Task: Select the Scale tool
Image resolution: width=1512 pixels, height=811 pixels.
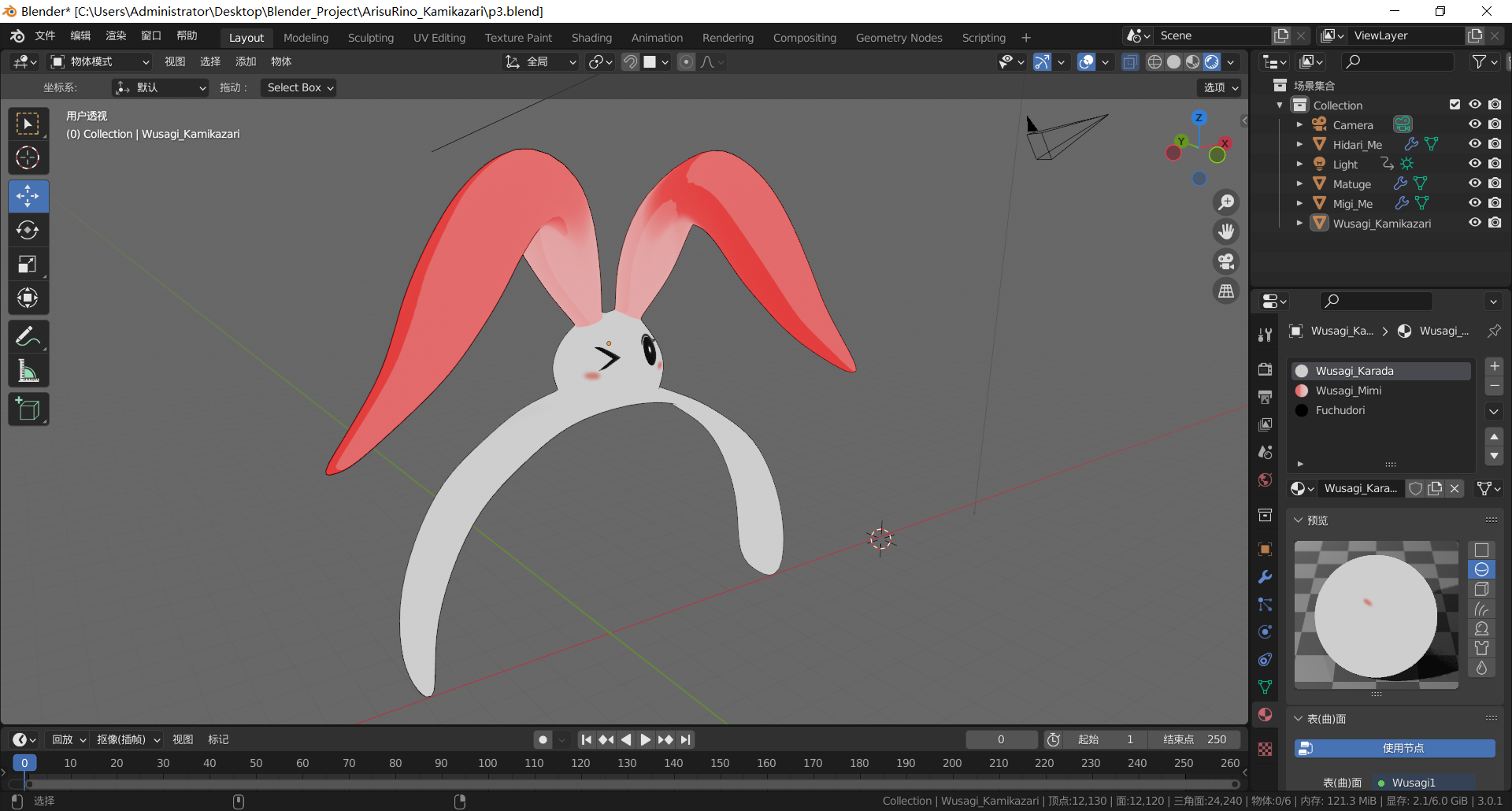Action: [x=28, y=265]
